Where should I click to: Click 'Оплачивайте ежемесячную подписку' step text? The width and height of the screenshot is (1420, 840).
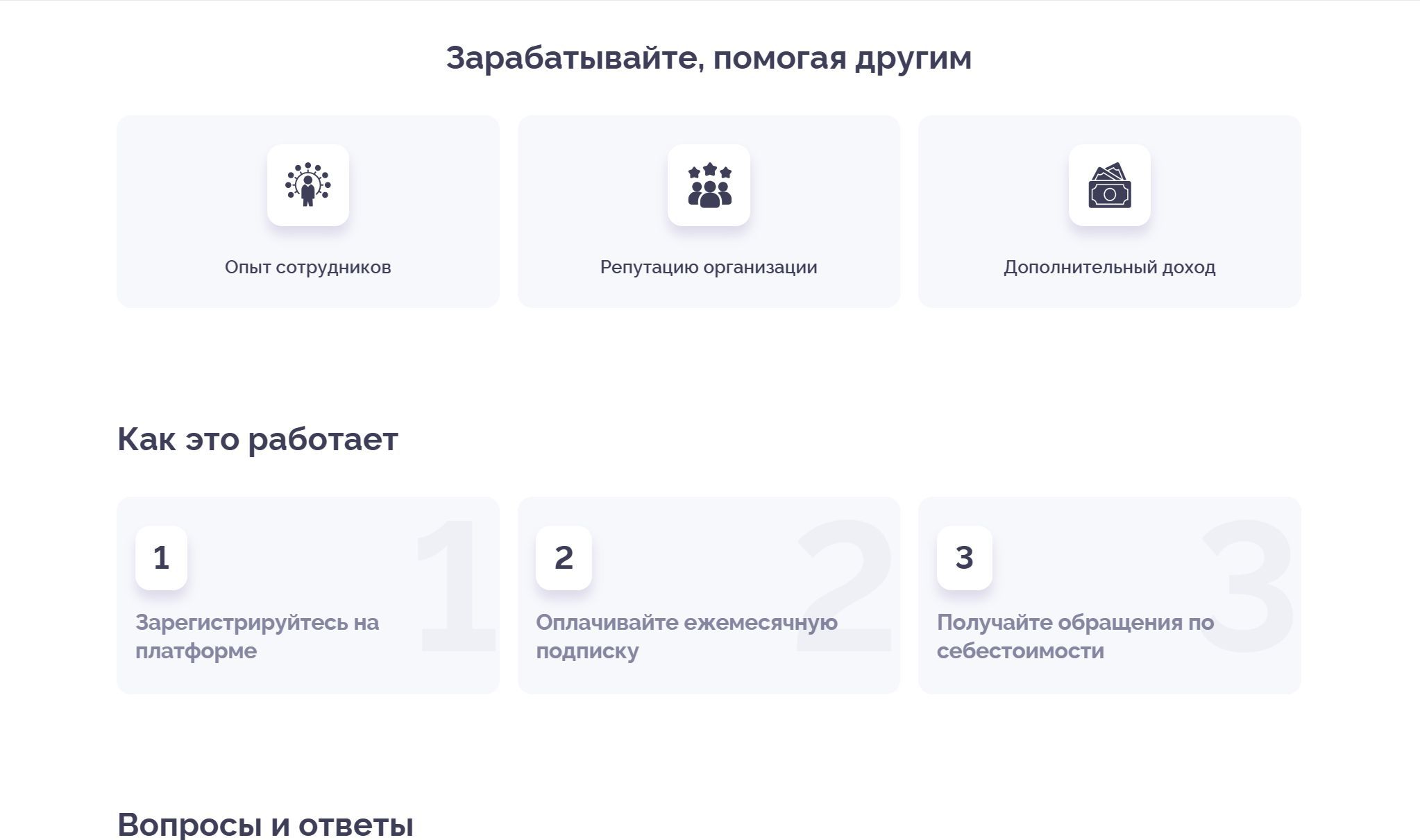pos(686,636)
